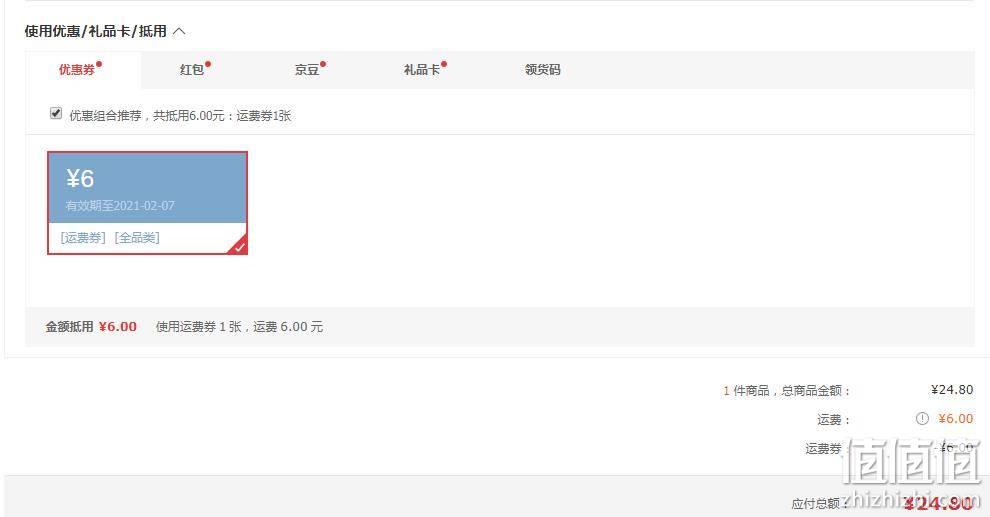This screenshot has height=517, width=990.
Task: Click the red dot on the 京豆 tab
Action: [x=323, y=64]
